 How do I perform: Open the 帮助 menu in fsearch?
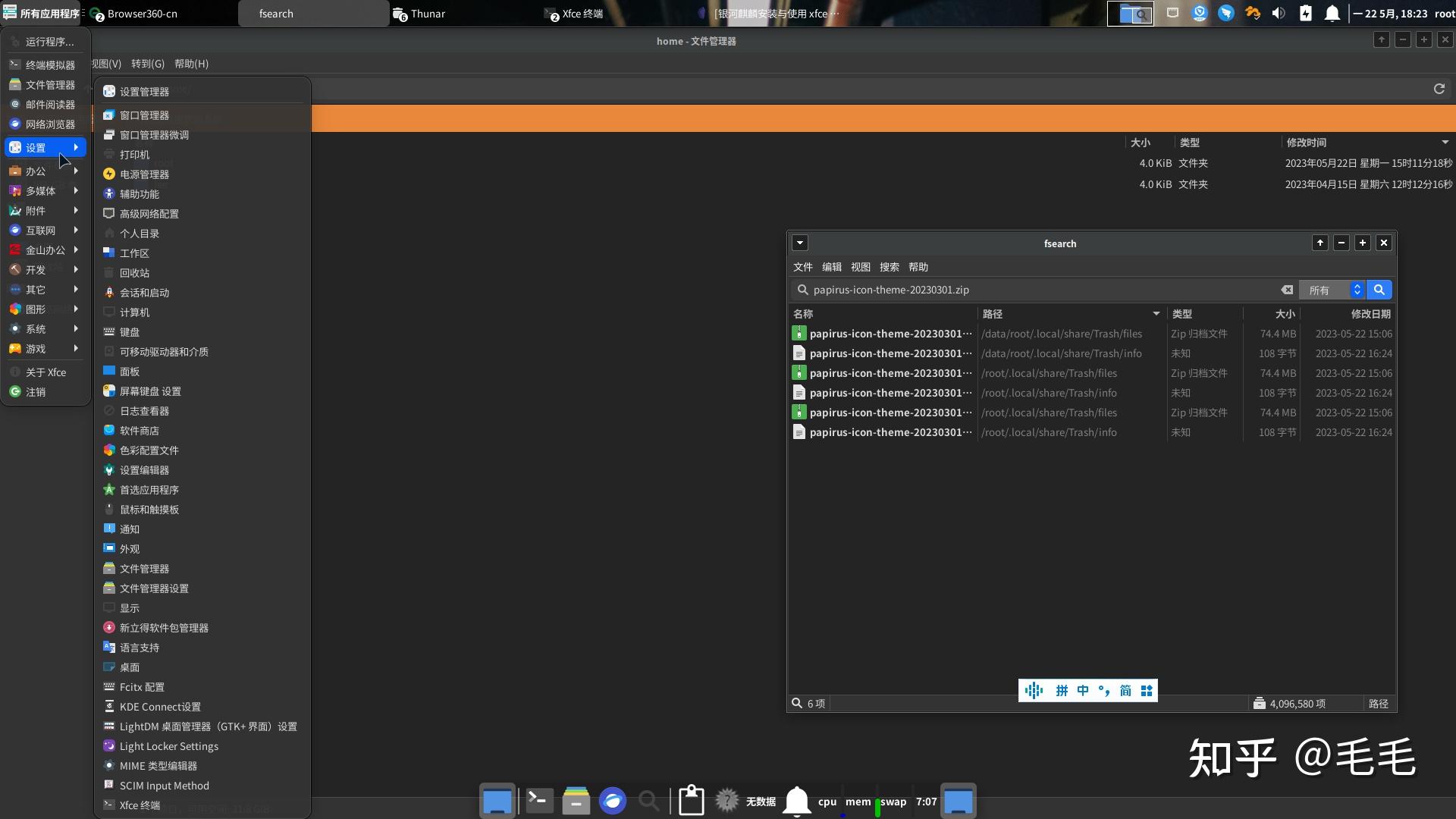click(x=918, y=267)
